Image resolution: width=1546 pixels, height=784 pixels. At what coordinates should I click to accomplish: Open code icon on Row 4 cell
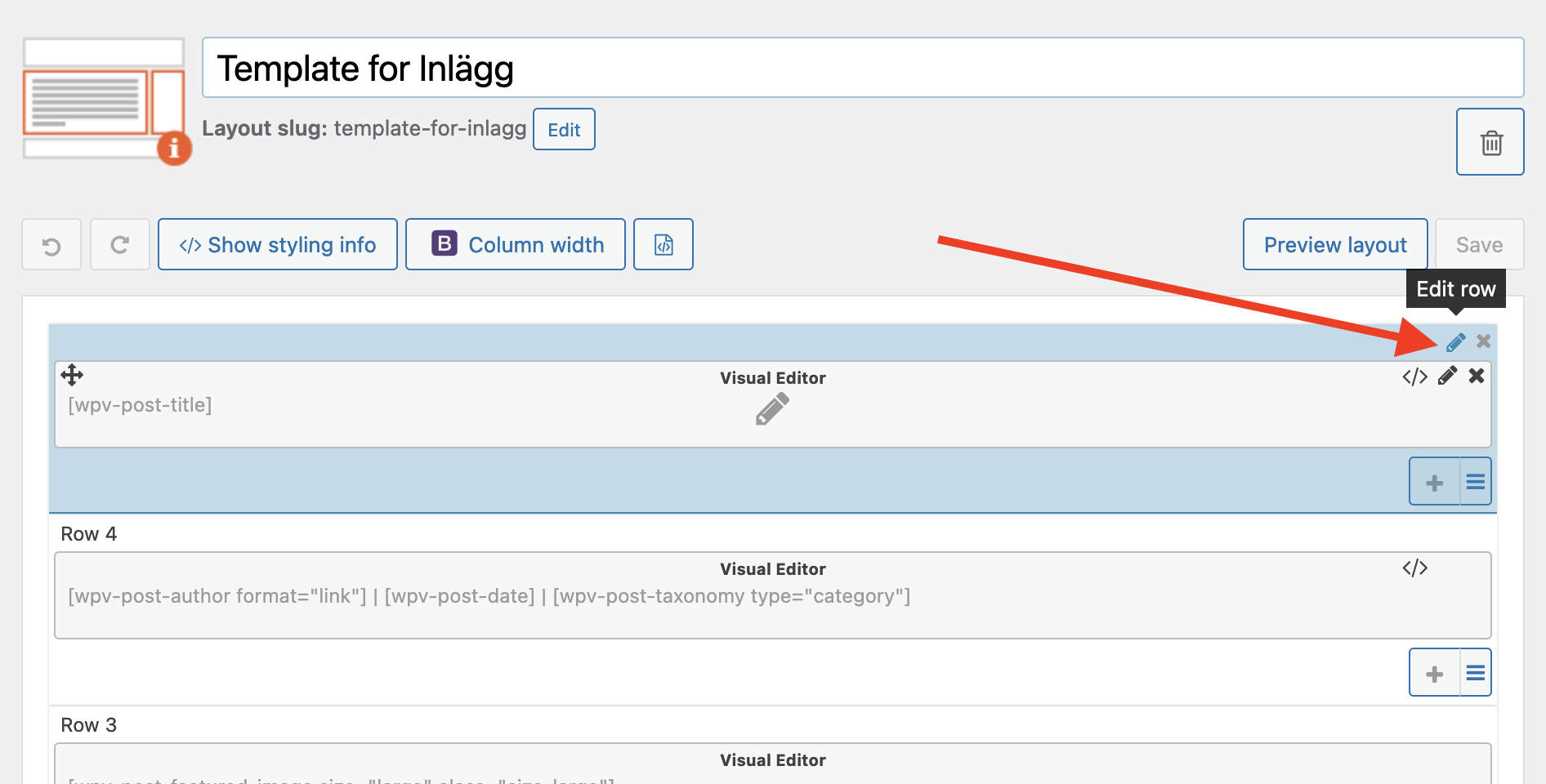tap(1415, 568)
